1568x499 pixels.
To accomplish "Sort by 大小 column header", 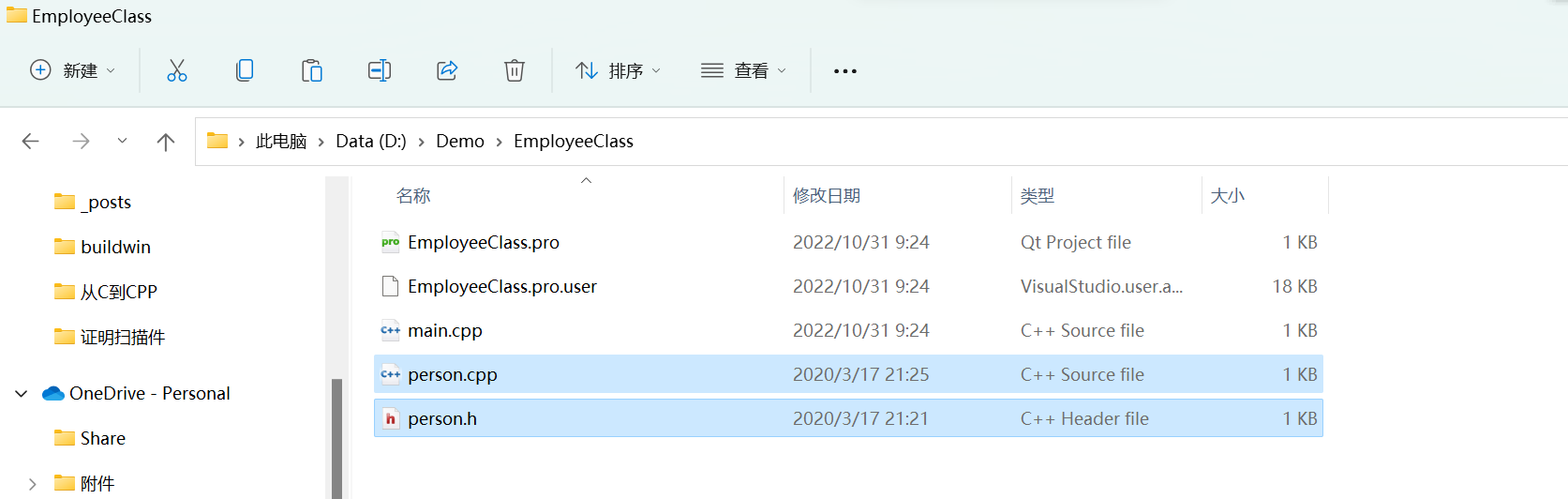I will 1227,196.
